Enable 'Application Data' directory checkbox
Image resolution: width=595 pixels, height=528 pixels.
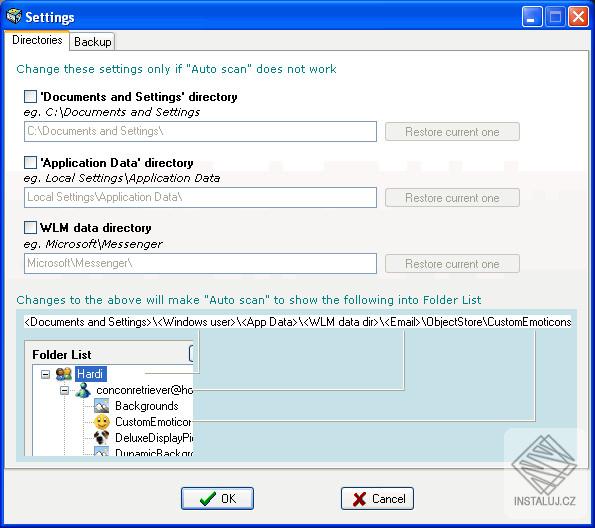(x=30, y=162)
